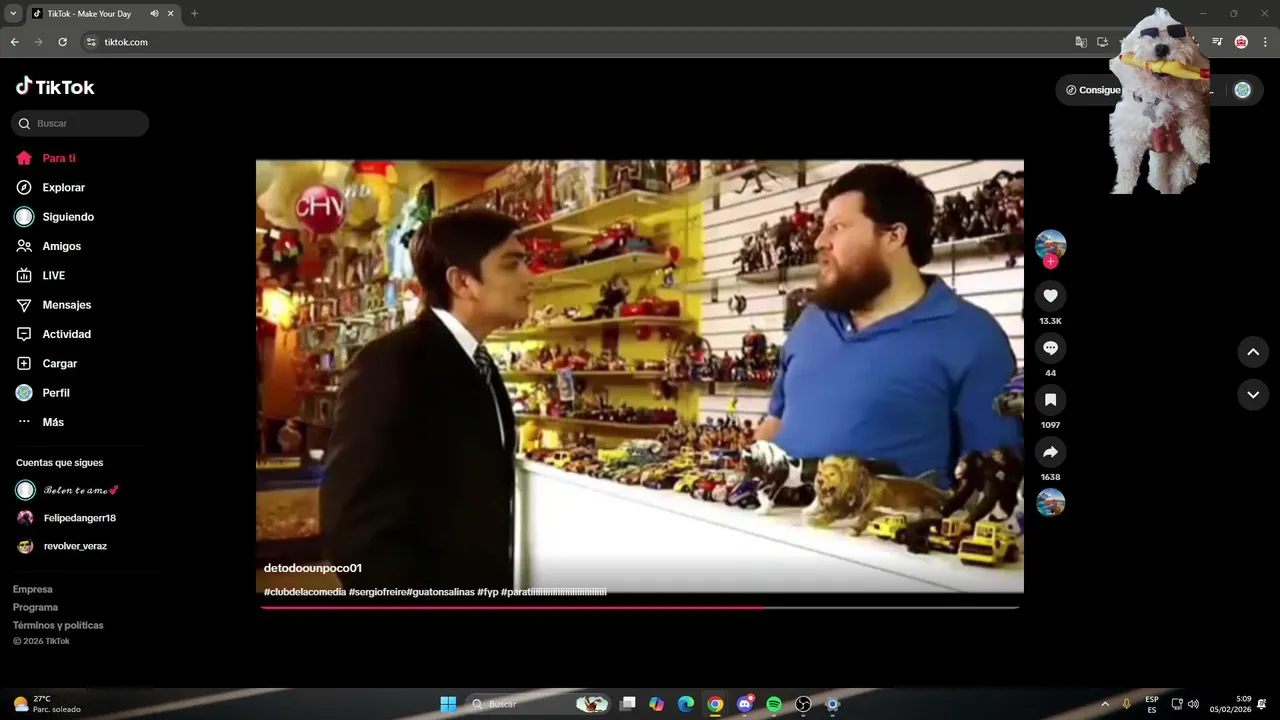Show hidden system tray icons
The width and height of the screenshot is (1280, 720).
pyautogui.click(x=1105, y=704)
